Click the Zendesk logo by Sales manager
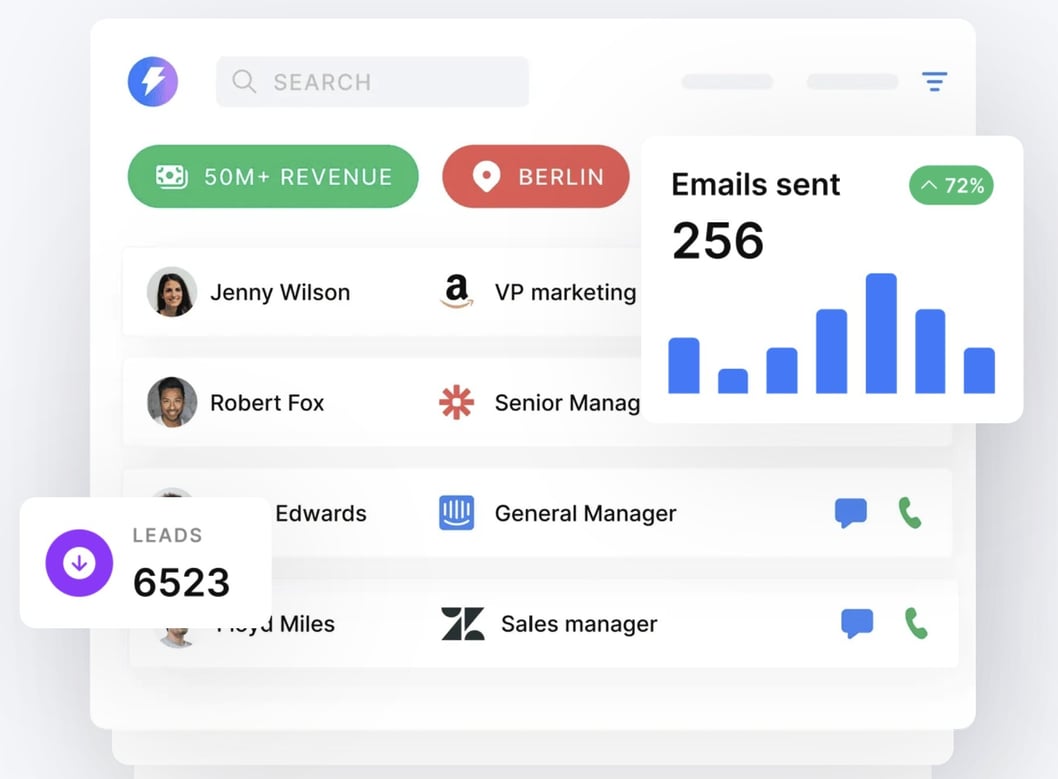Screen dimensions: 1058x779 (462, 623)
